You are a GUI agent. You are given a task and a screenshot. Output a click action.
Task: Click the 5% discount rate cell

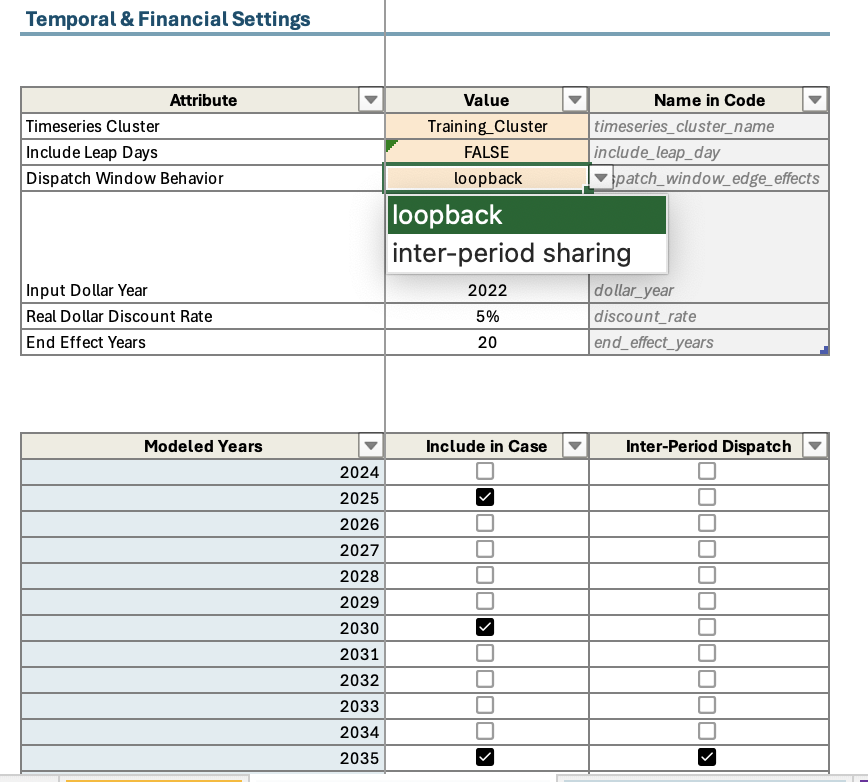(486, 316)
